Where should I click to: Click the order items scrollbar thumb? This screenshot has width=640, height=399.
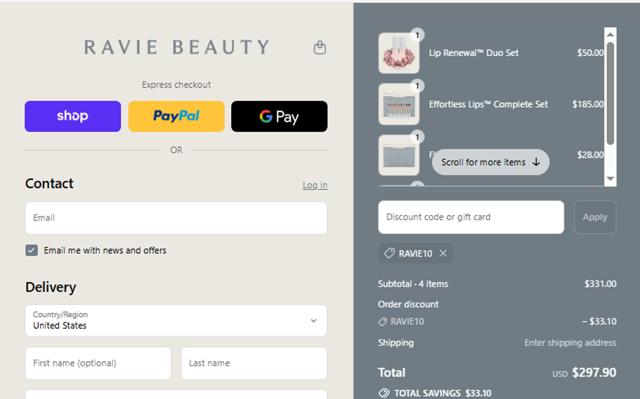pyautogui.click(x=610, y=93)
